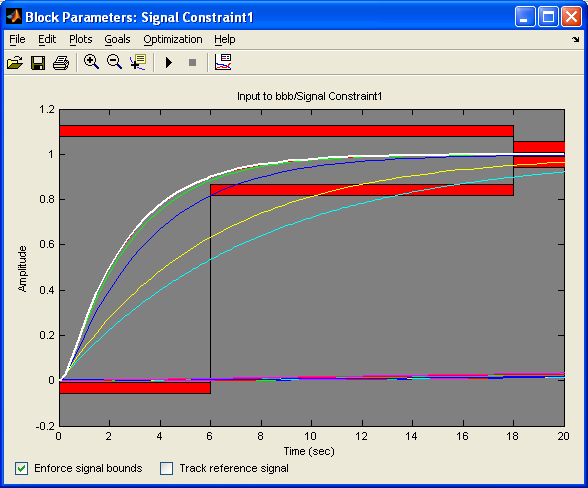Image resolution: width=588 pixels, height=488 pixels.
Task: Uncheck Enforce signal bounds
Action: point(21,468)
